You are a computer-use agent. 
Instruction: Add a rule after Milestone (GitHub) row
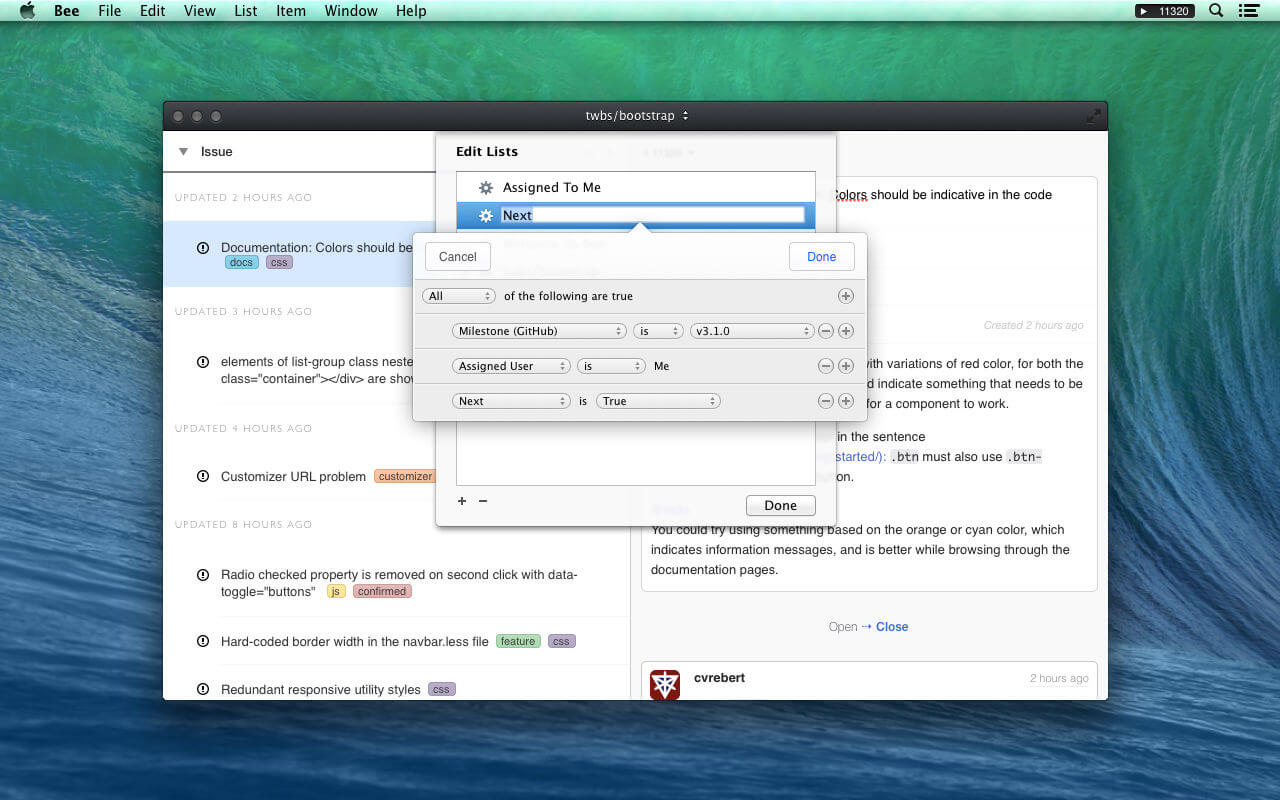[x=845, y=331]
